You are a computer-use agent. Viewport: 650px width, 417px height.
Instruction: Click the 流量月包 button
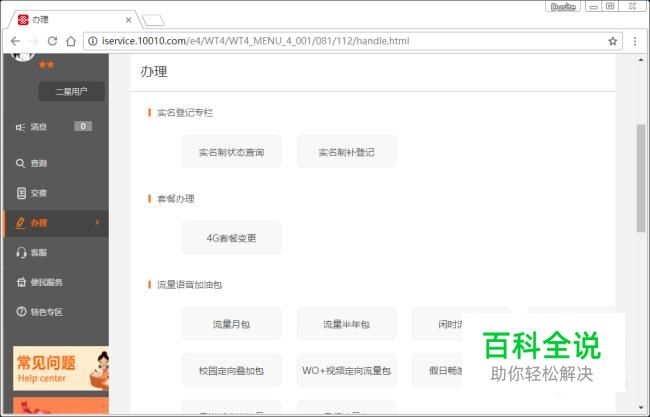tap(231, 324)
